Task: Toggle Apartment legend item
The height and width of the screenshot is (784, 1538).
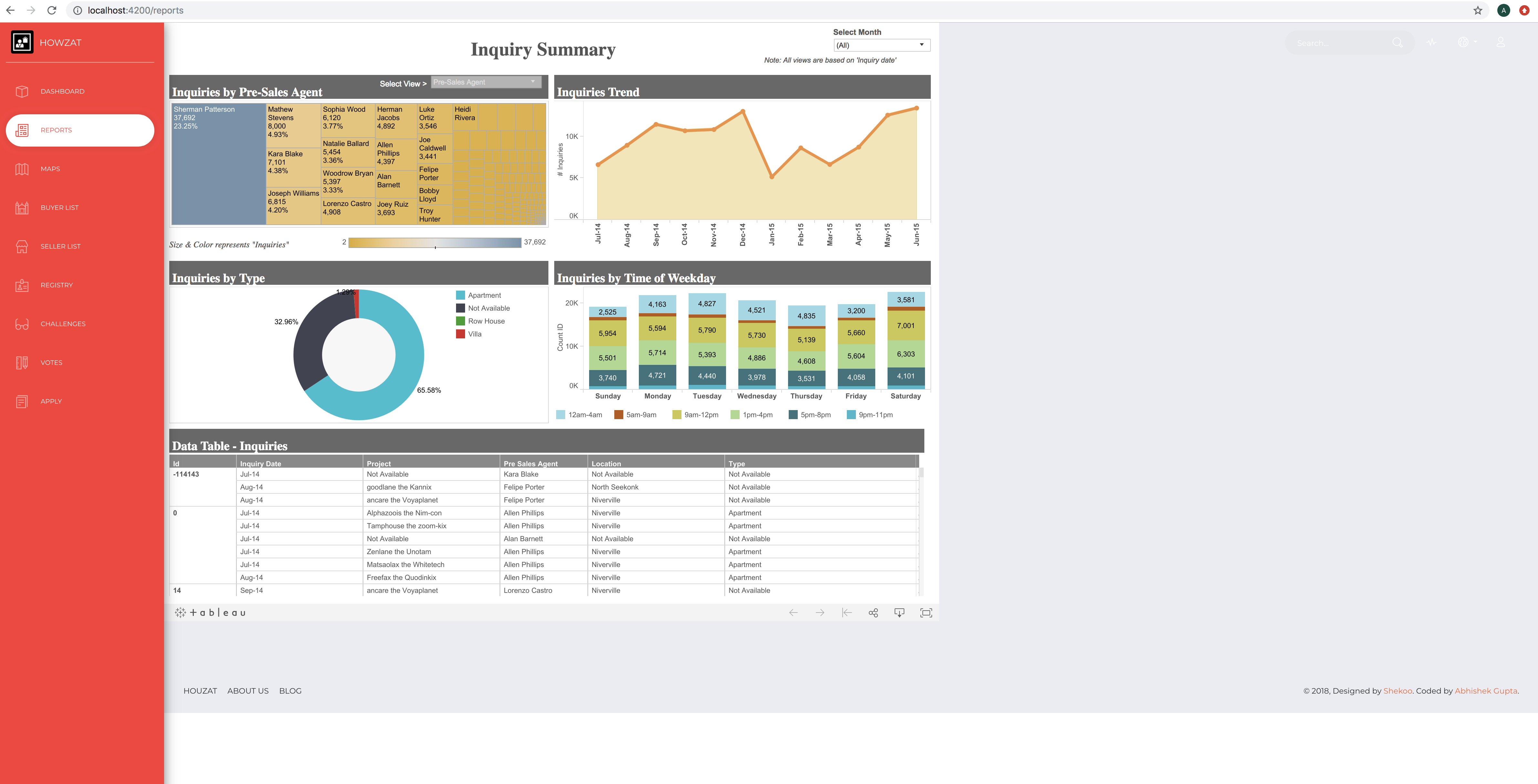Action: (483, 295)
